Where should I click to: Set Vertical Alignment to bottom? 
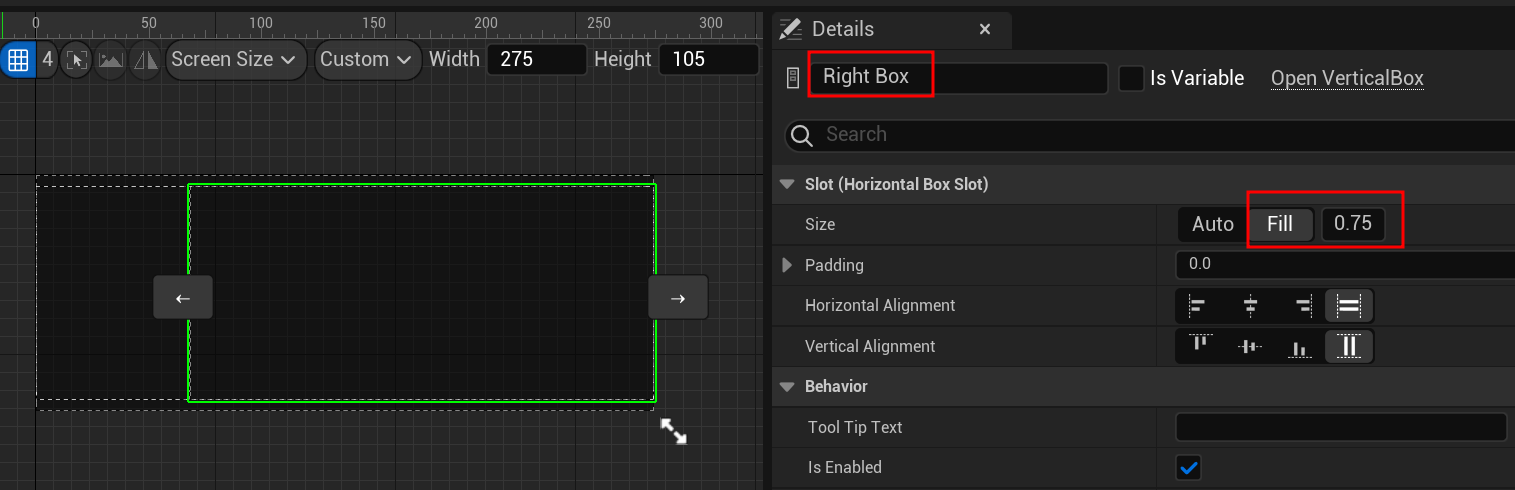click(1299, 346)
